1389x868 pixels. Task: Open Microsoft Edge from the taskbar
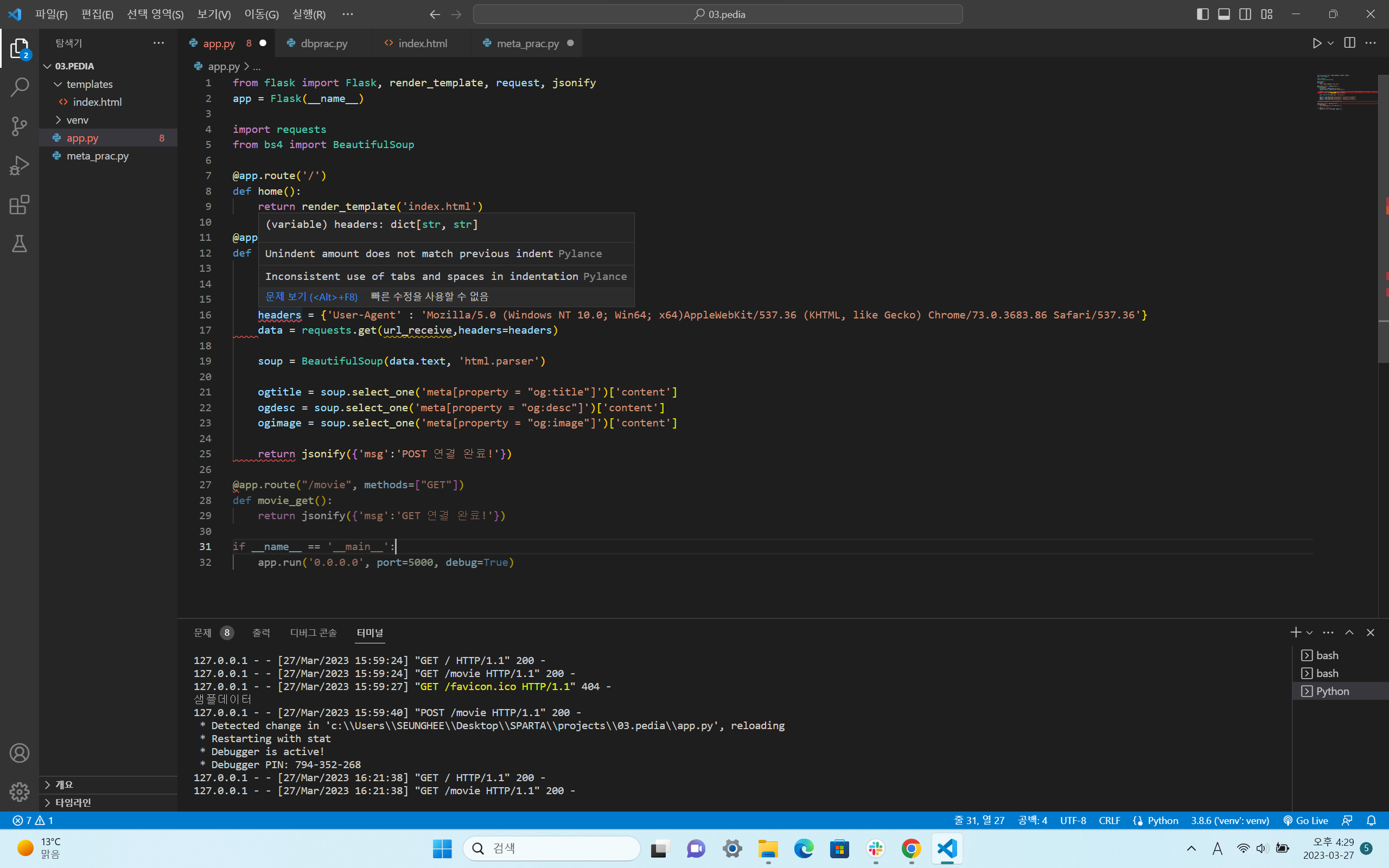(804, 848)
